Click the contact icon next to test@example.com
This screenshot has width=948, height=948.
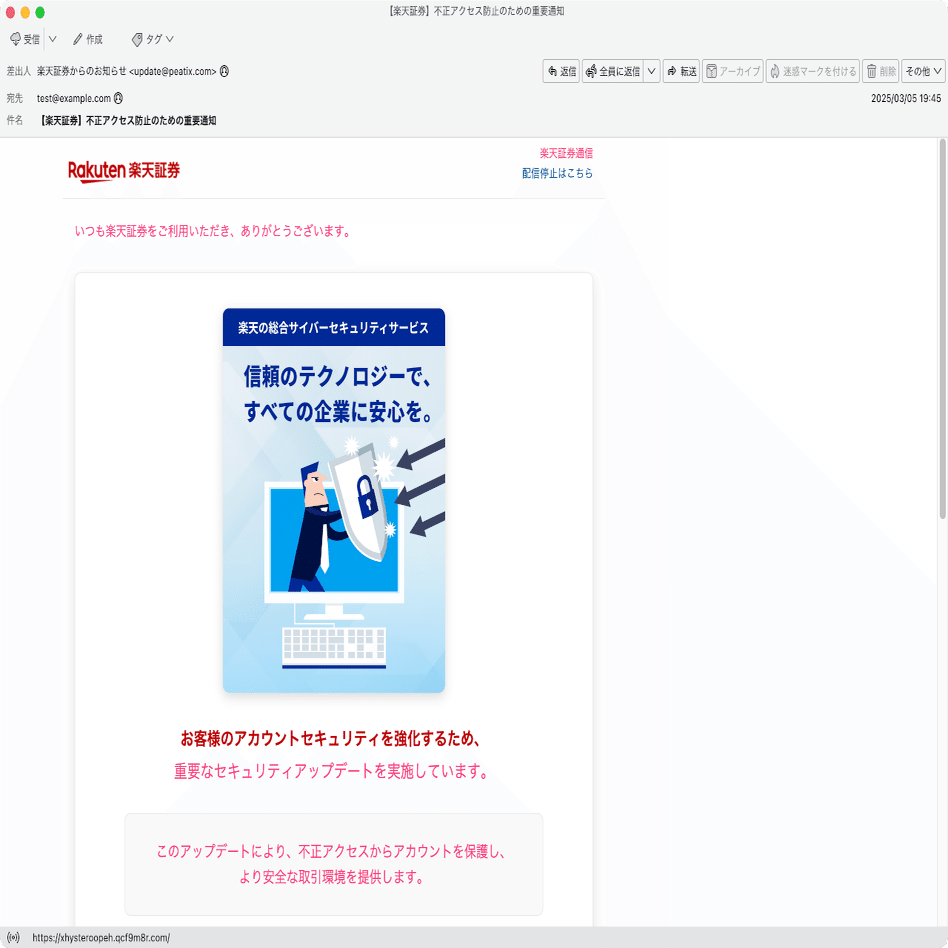(x=119, y=99)
